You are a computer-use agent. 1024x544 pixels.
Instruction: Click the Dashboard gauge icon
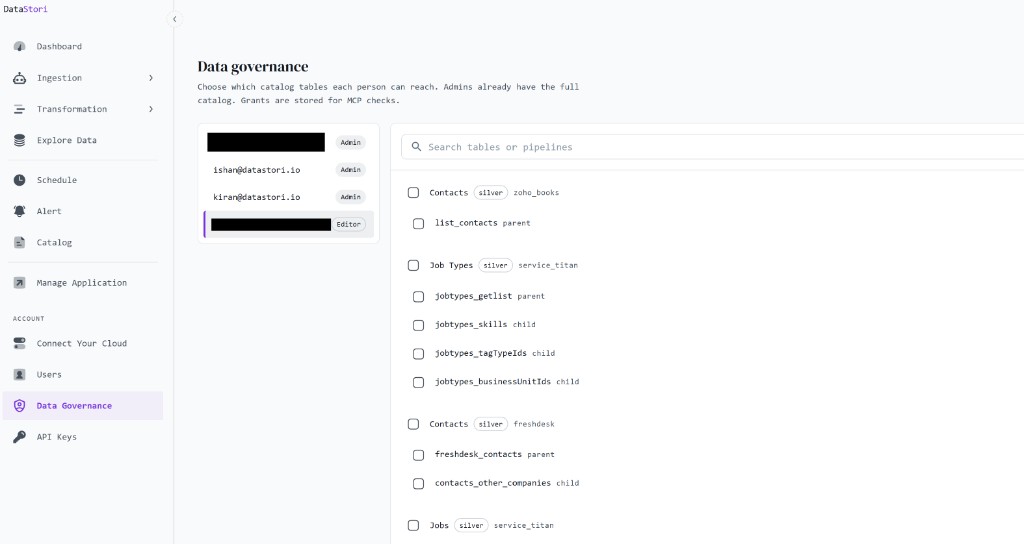pos(20,46)
